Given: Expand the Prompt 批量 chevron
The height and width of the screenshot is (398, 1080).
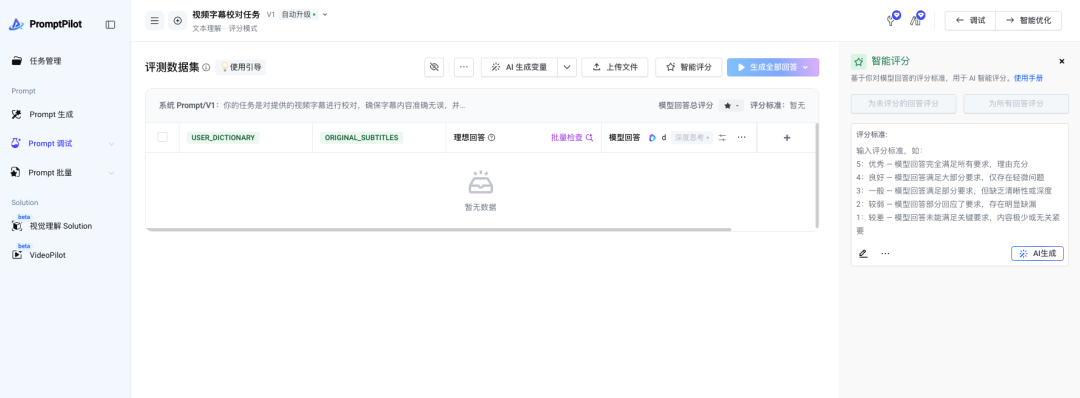Looking at the screenshot, I should point(112,173).
